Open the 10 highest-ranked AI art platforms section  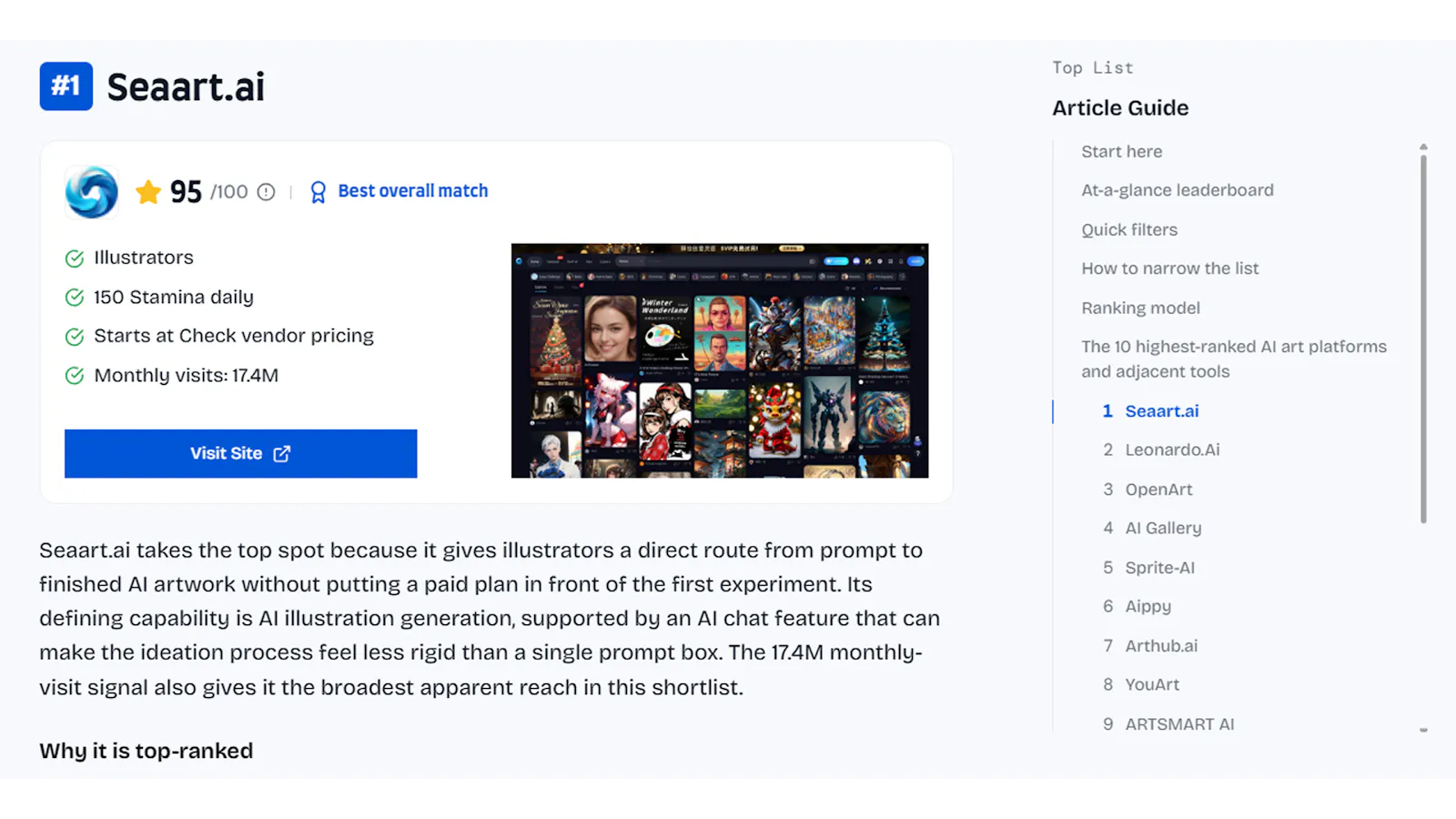click(x=1234, y=359)
